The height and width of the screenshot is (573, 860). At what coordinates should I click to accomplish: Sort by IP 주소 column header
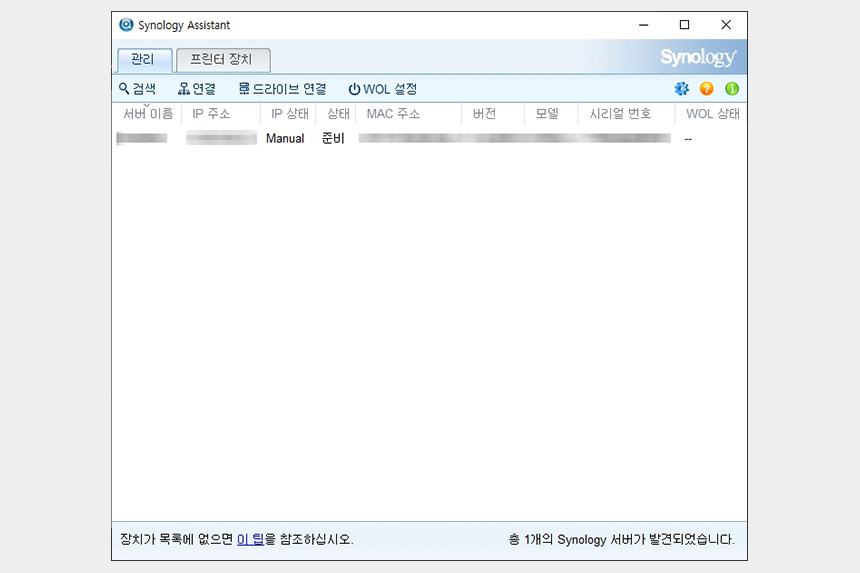tap(220, 114)
